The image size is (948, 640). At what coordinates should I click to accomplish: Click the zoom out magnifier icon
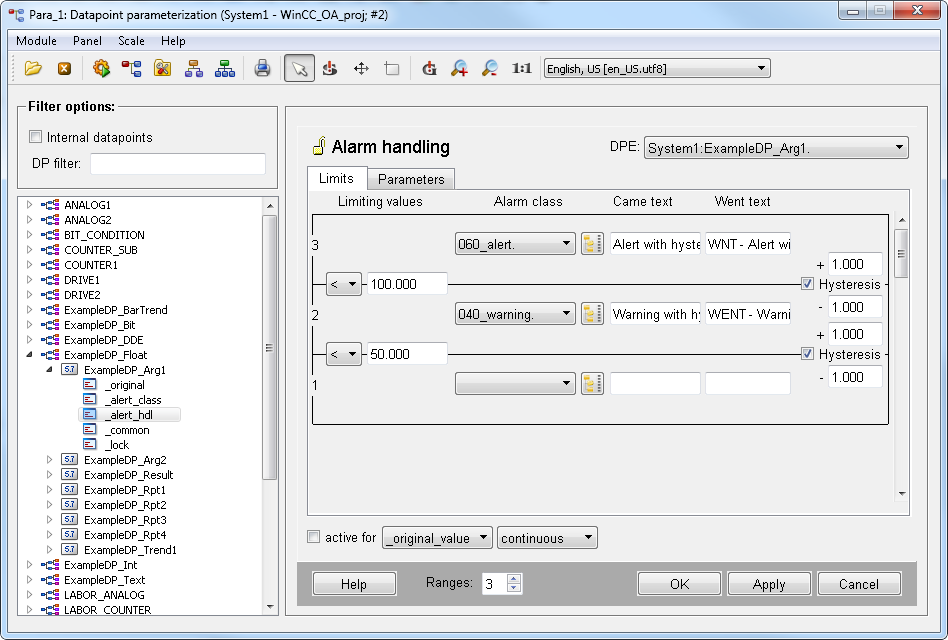[489, 69]
